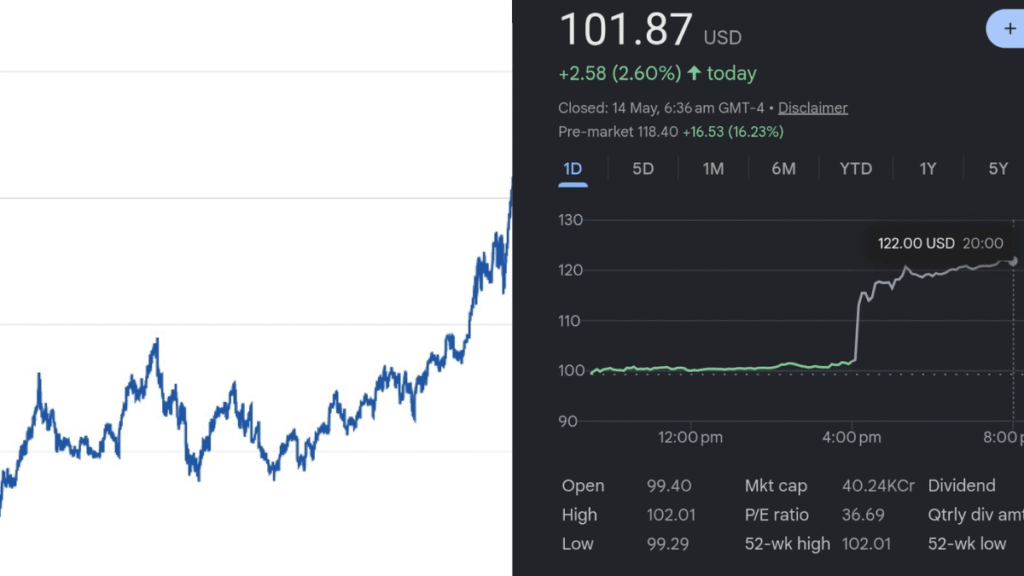Viewport: 1024px width, 576px height.
Task: Switch to the 5D range tab
Action: coord(643,169)
